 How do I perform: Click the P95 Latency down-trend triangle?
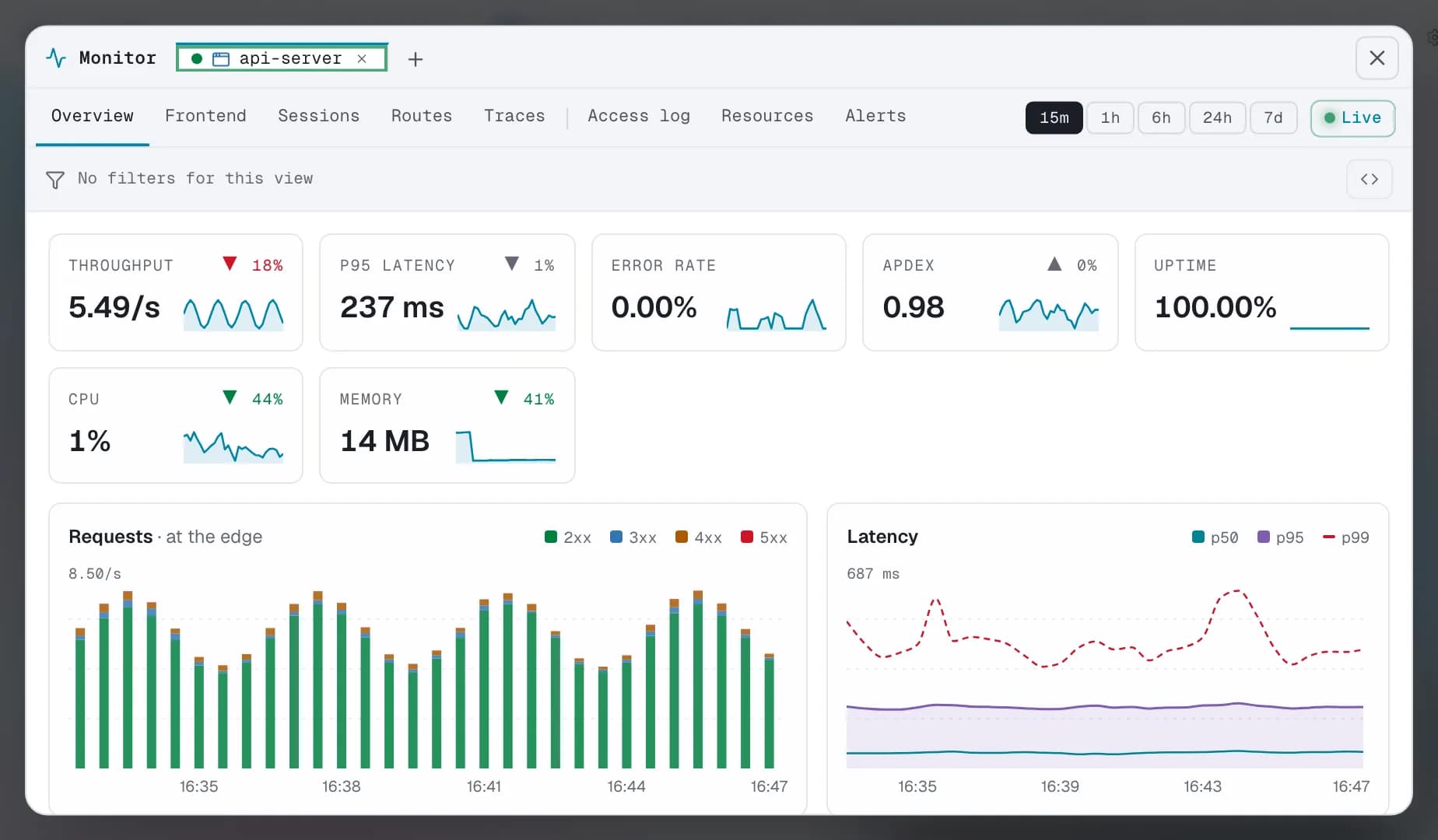[511, 264]
